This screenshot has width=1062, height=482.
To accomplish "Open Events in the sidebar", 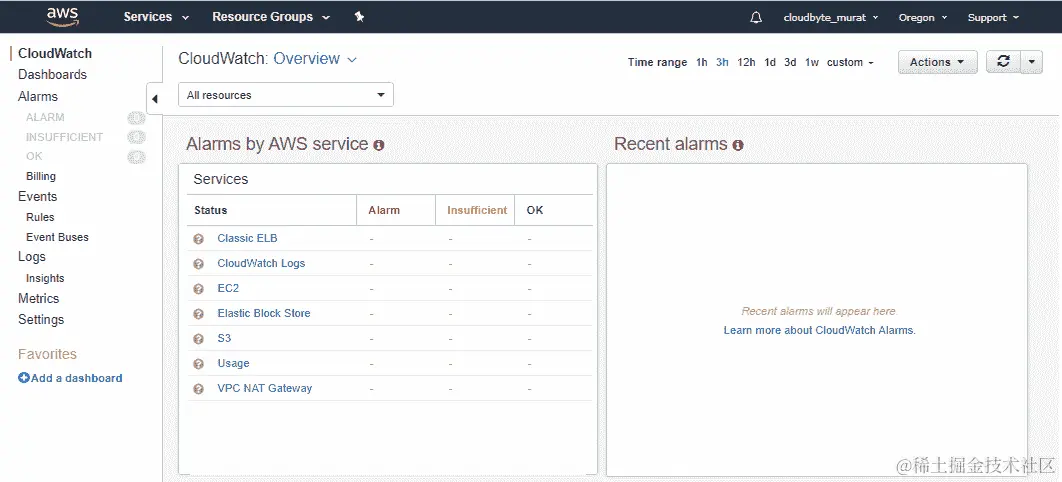I will 37,196.
